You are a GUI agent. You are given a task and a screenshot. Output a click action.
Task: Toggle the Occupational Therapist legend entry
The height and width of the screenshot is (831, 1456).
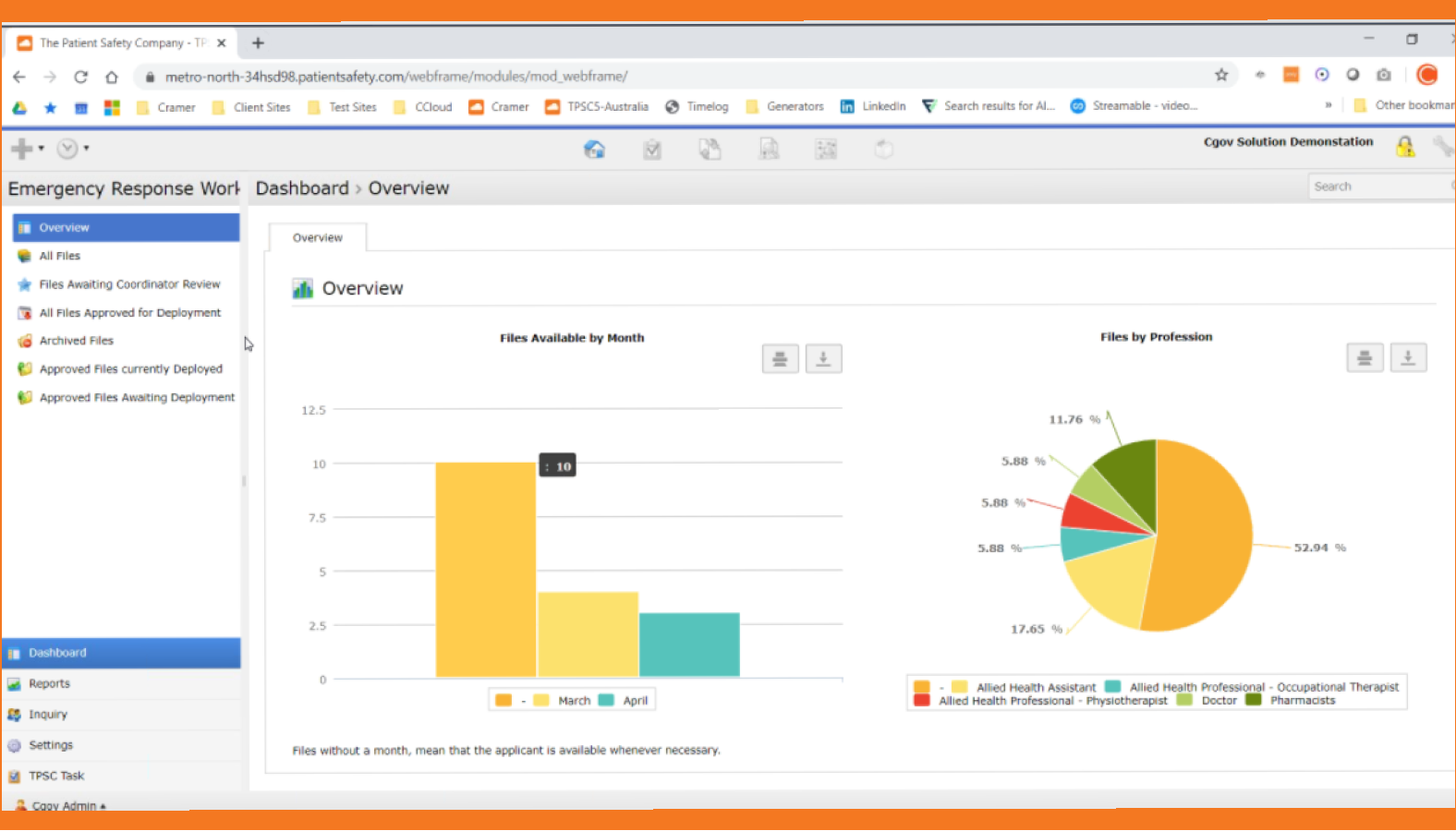click(1252, 687)
